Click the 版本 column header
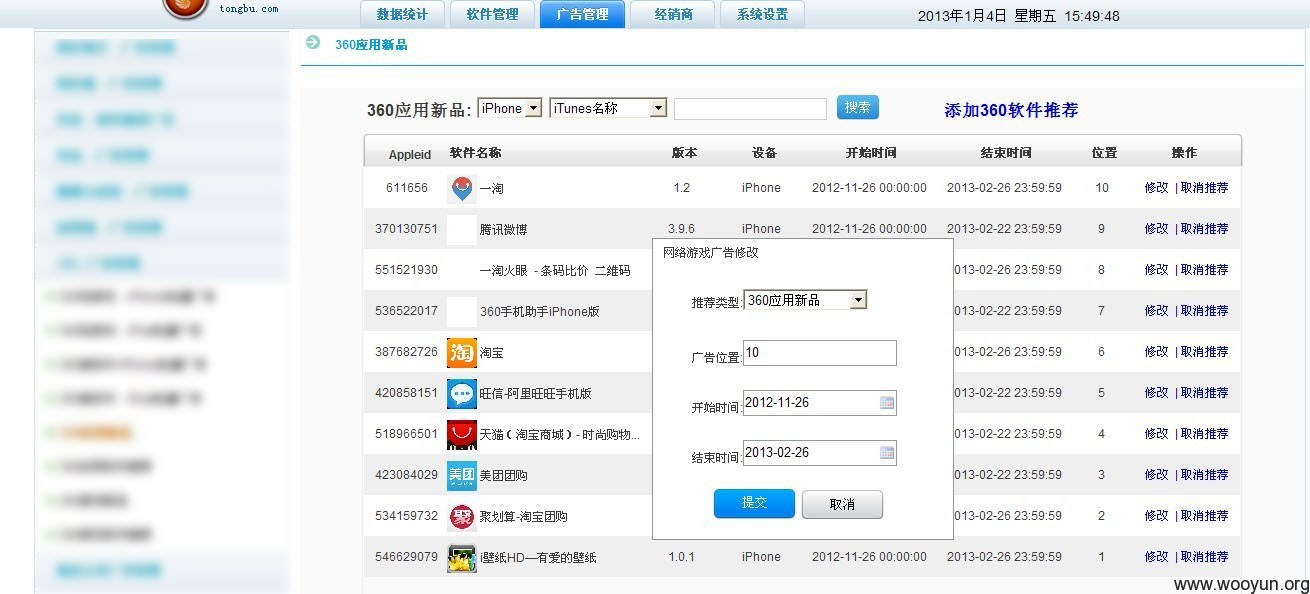The height and width of the screenshot is (594, 1310). point(684,153)
